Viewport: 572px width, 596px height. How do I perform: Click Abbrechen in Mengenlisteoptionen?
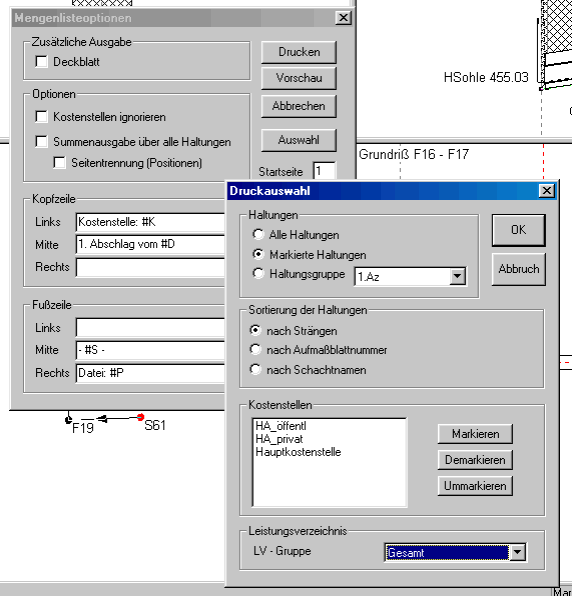click(299, 106)
